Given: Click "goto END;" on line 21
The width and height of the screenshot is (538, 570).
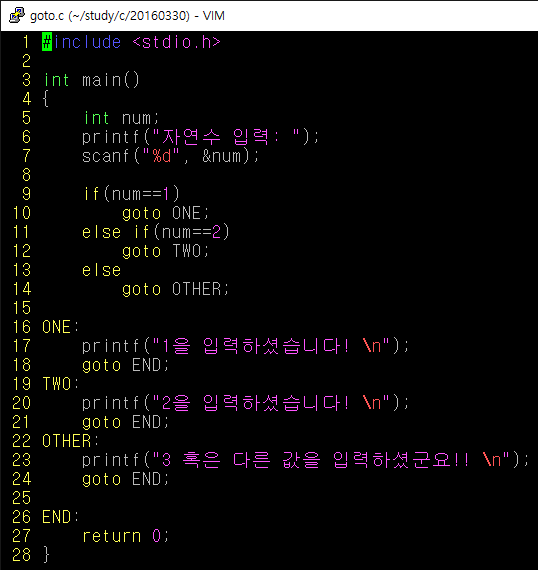Looking at the screenshot, I should [125, 422].
